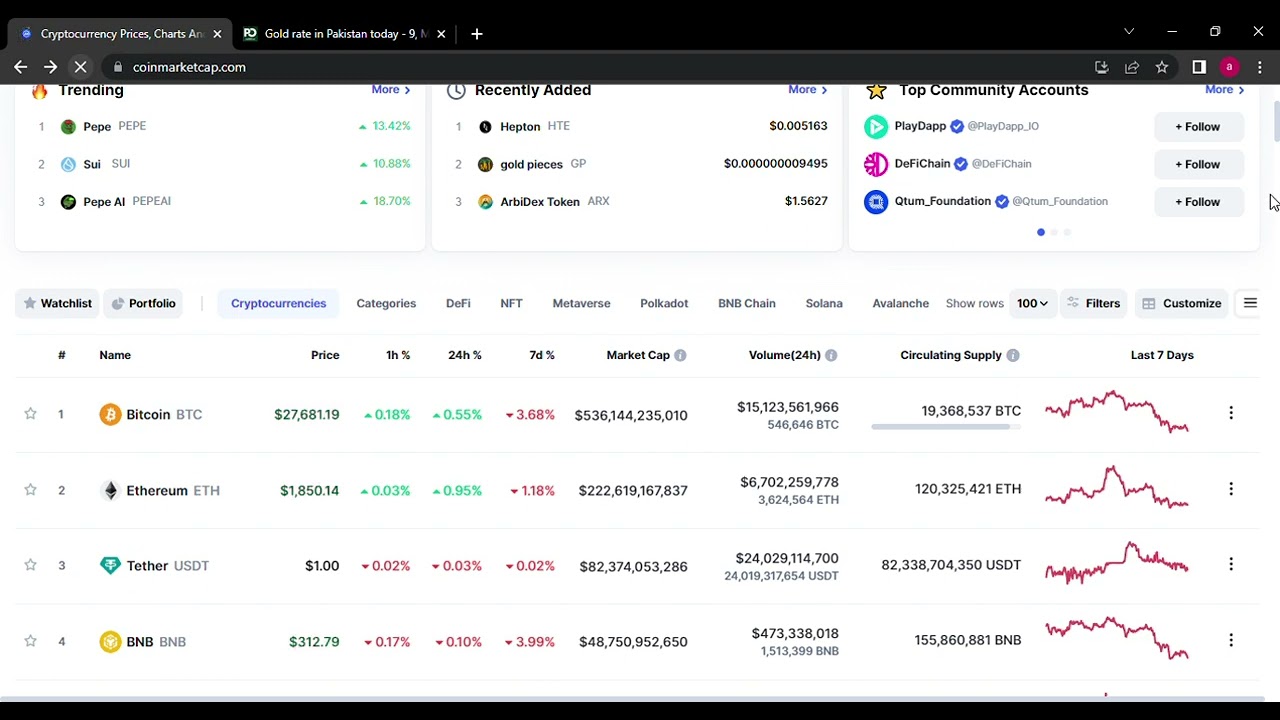The height and width of the screenshot is (720, 1280).
Task: Open the Customize columns button
Action: [1182, 303]
